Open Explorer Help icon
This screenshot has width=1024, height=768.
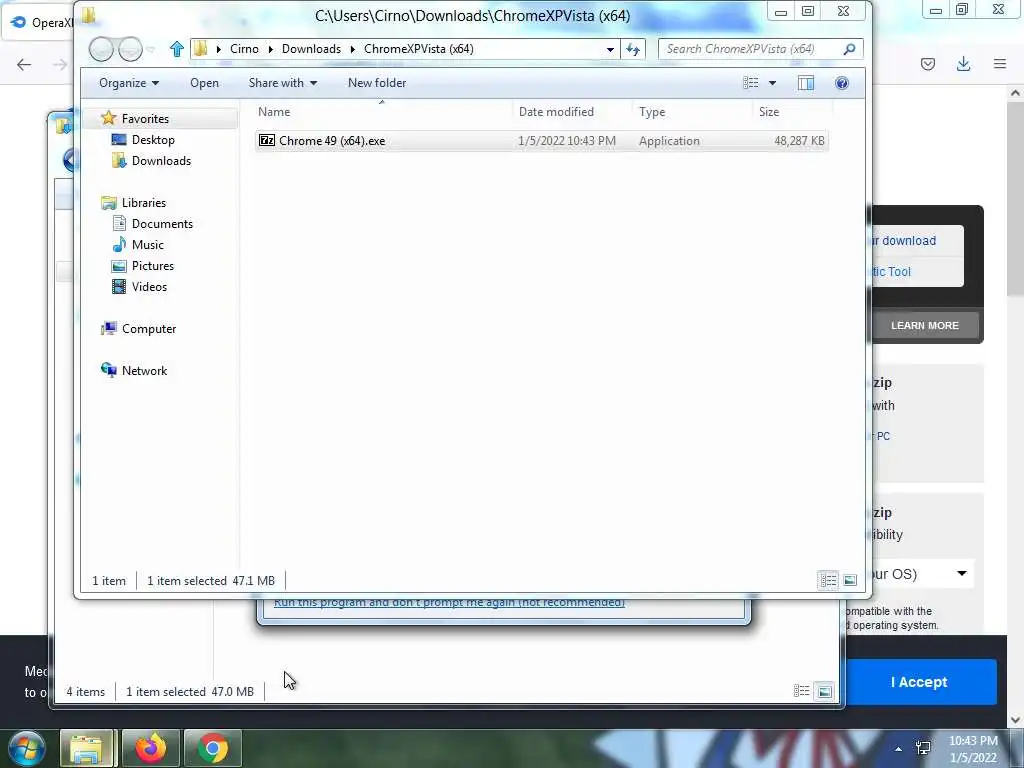842,83
